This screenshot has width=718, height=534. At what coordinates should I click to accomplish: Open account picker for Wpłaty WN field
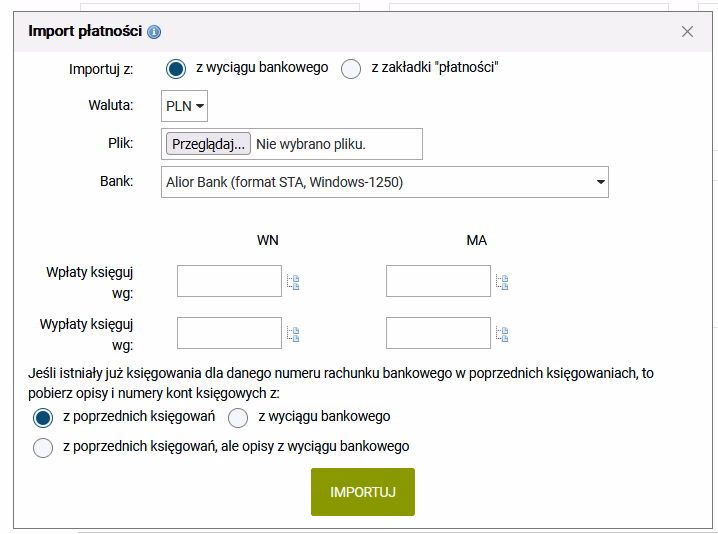[293, 282]
